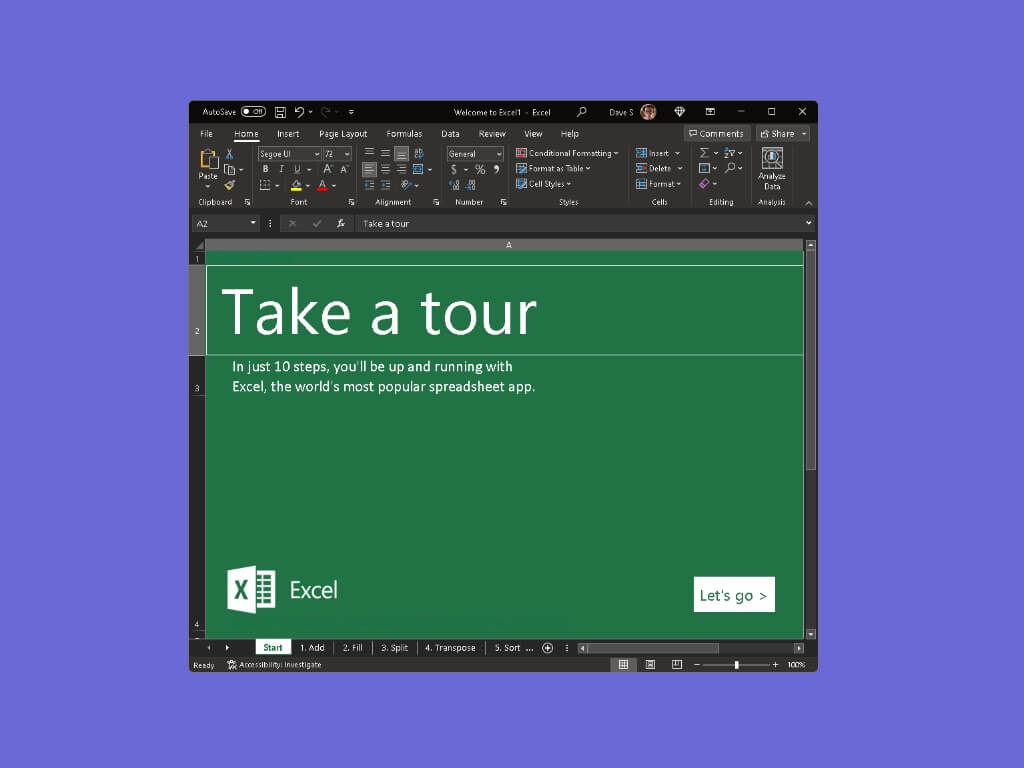Screen dimensions: 1024x768
Task: Switch to Page Break Preview view
Action: pyautogui.click(x=677, y=665)
